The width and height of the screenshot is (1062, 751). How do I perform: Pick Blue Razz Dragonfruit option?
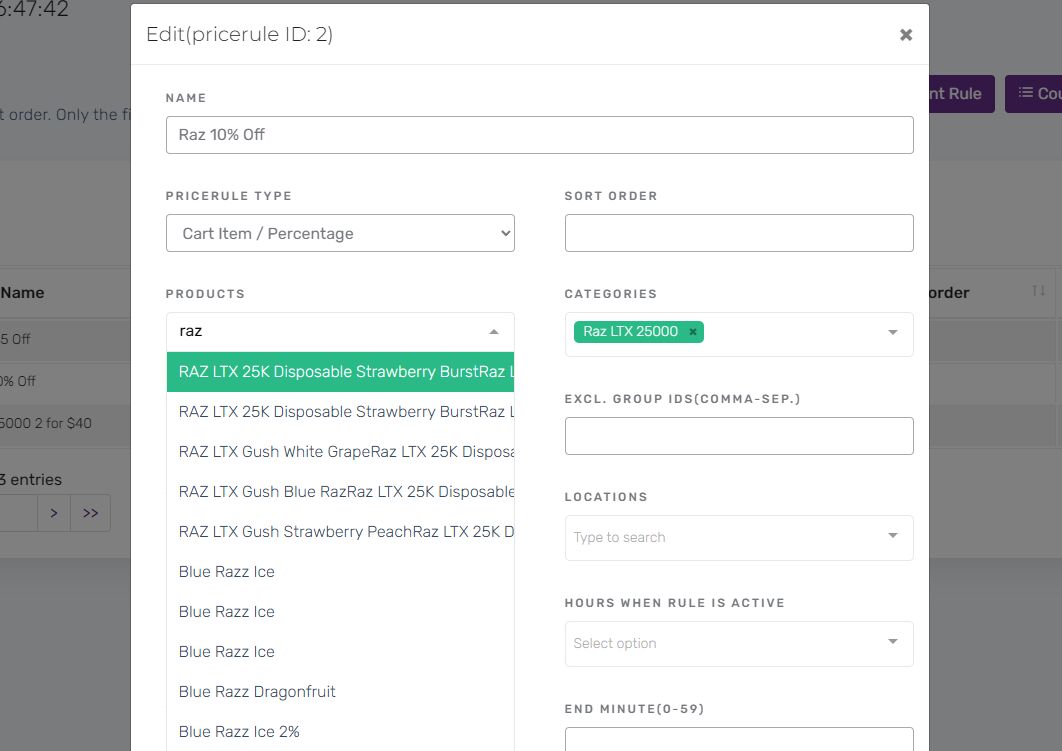pos(340,691)
